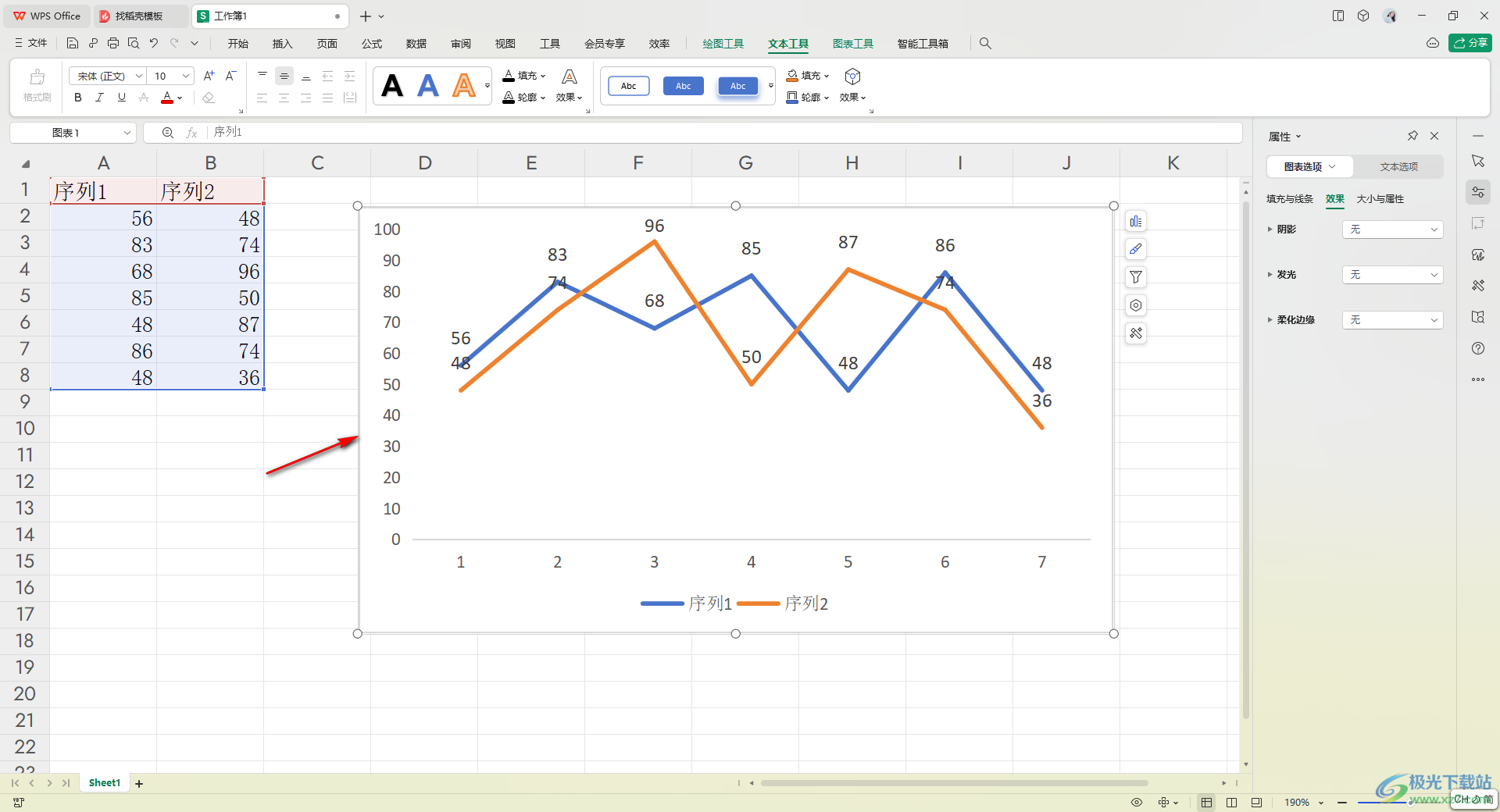Open the more options ellipsis in right sidebar
Image resolution: width=1500 pixels, height=812 pixels.
pyautogui.click(x=1478, y=379)
